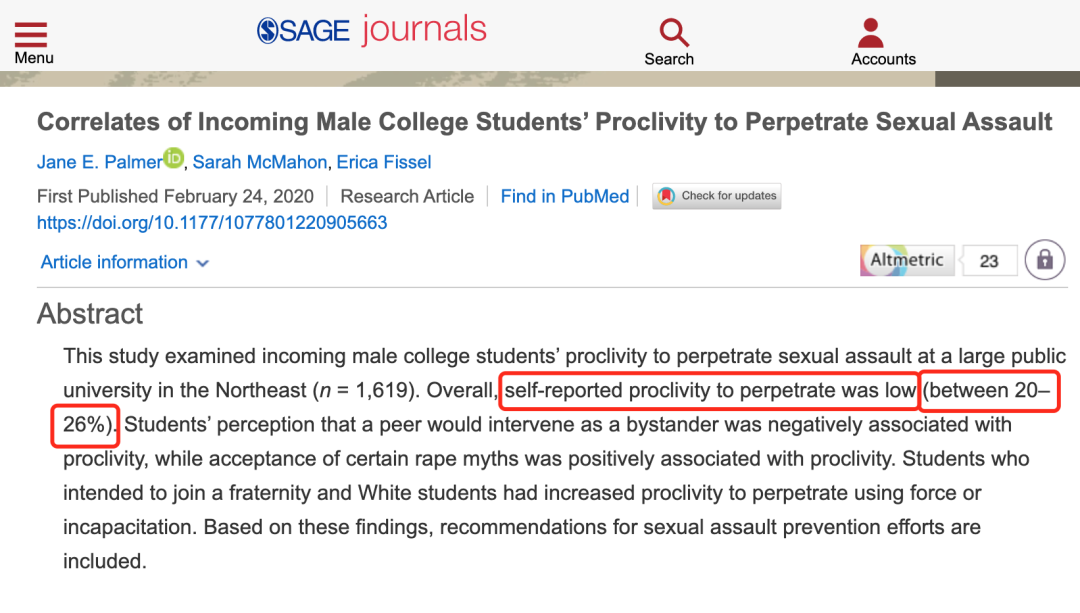Click the Check for updates button
This screenshot has height=613, width=1080.
716,196
